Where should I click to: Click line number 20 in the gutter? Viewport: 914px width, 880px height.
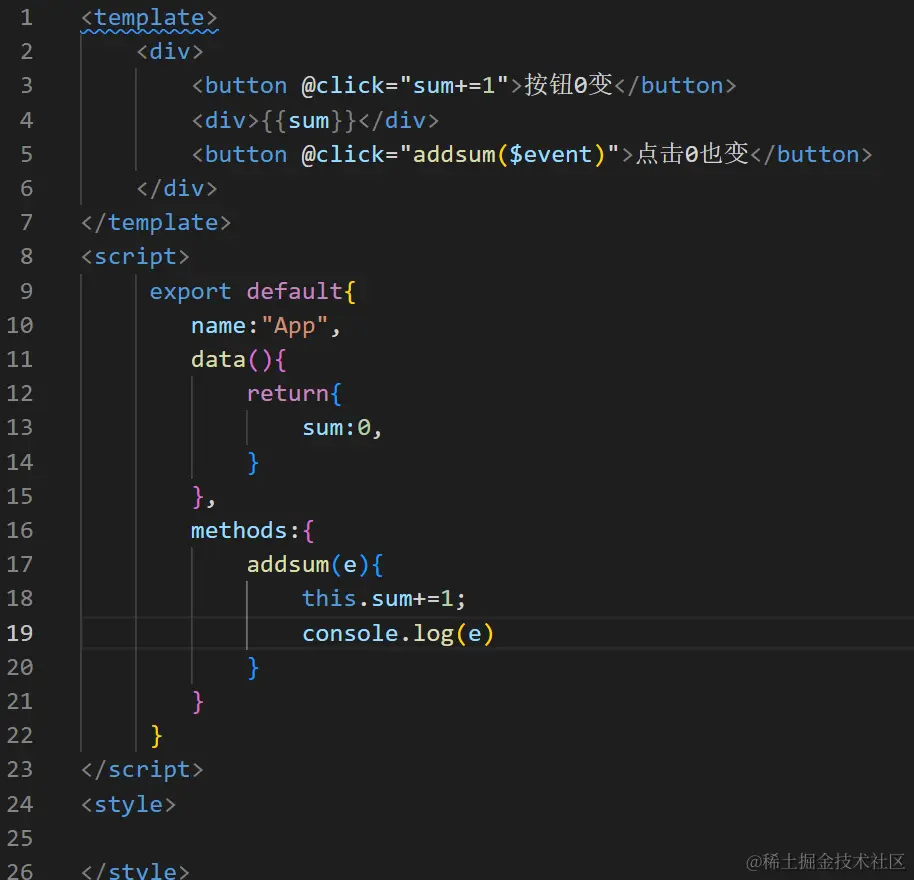click(x=20, y=668)
